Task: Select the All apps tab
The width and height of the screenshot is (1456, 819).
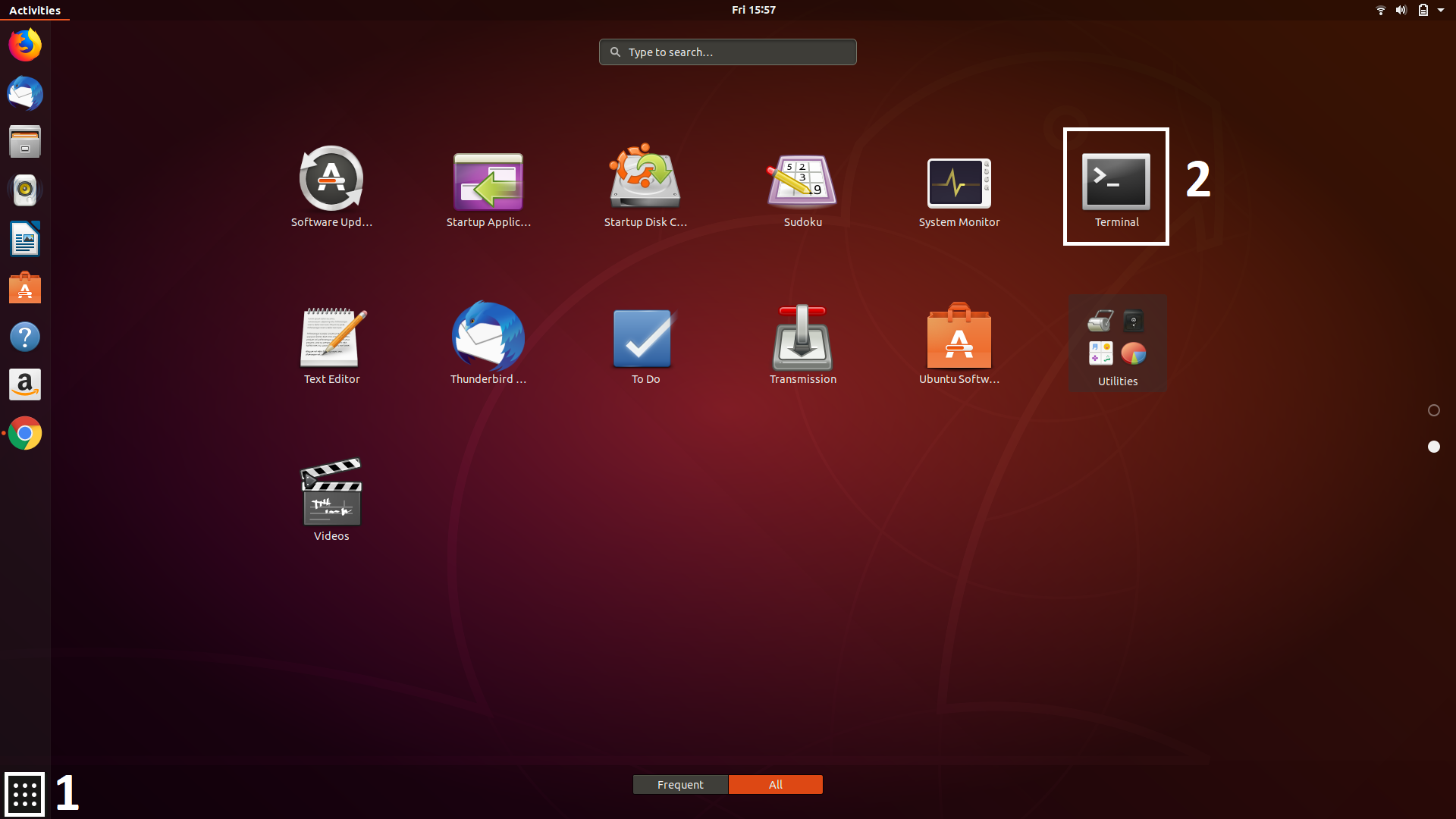Action: (x=775, y=784)
